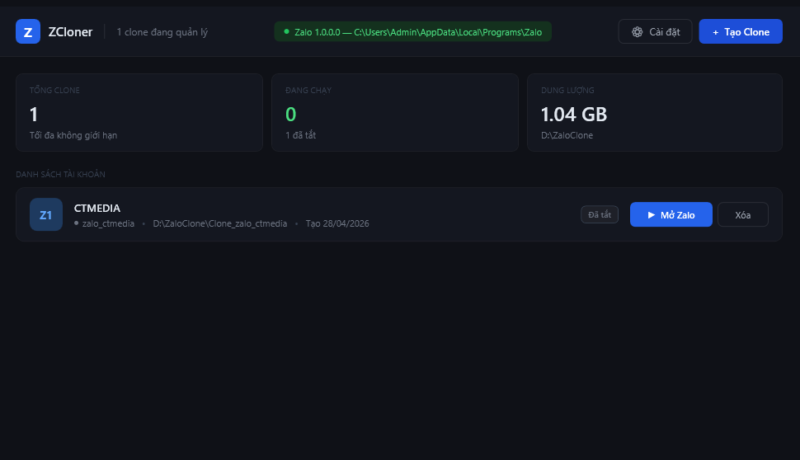Click the Zalo install path banner

[412, 32]
